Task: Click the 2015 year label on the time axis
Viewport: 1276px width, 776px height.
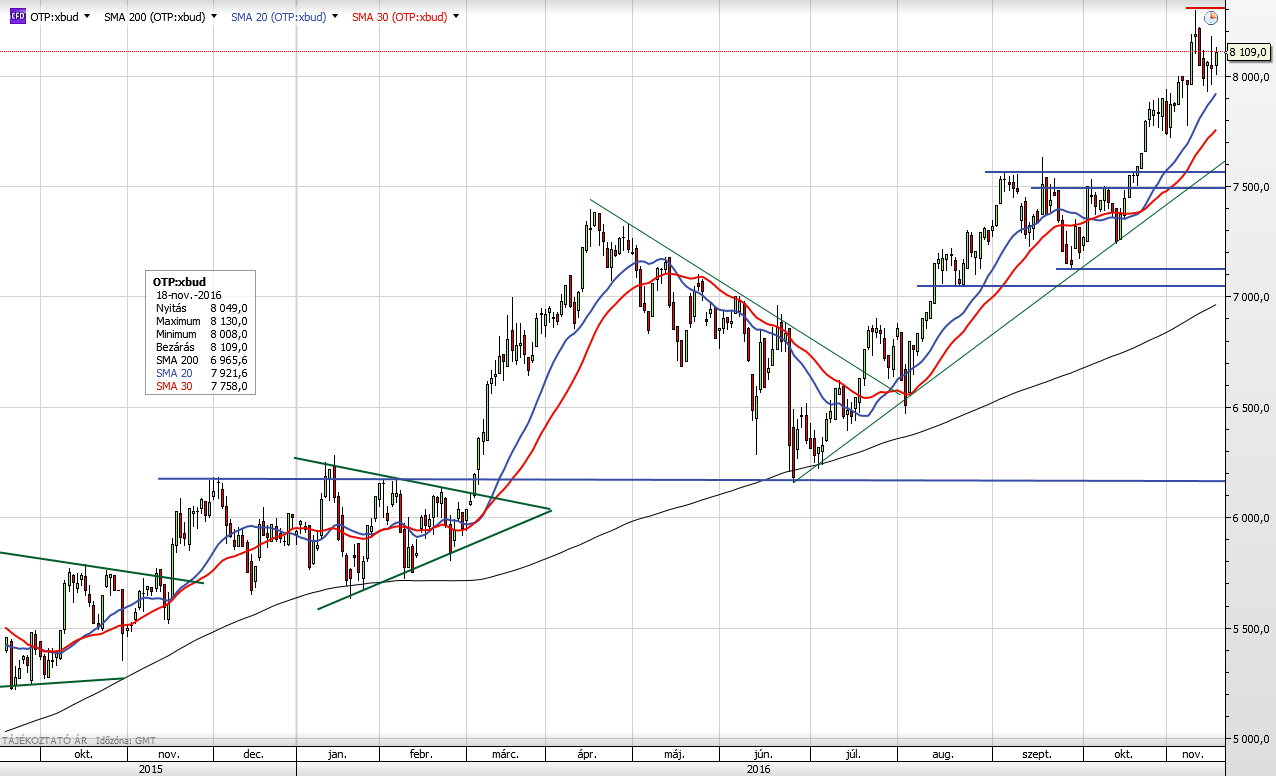Action: (x=150, y=769)
